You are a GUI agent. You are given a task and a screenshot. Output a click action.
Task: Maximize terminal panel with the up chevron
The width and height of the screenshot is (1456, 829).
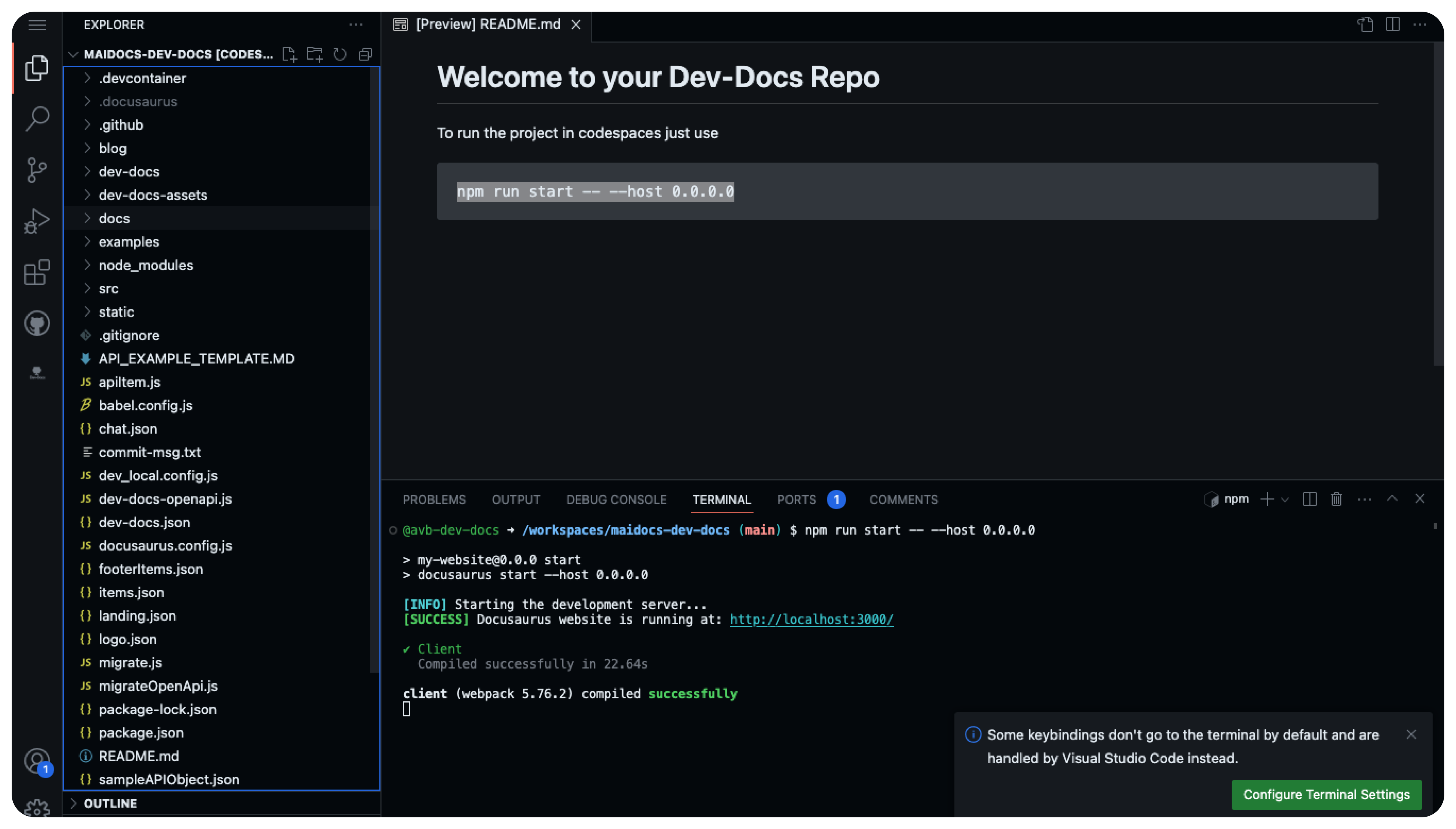pyautogui.click(x=1392, y=499)
